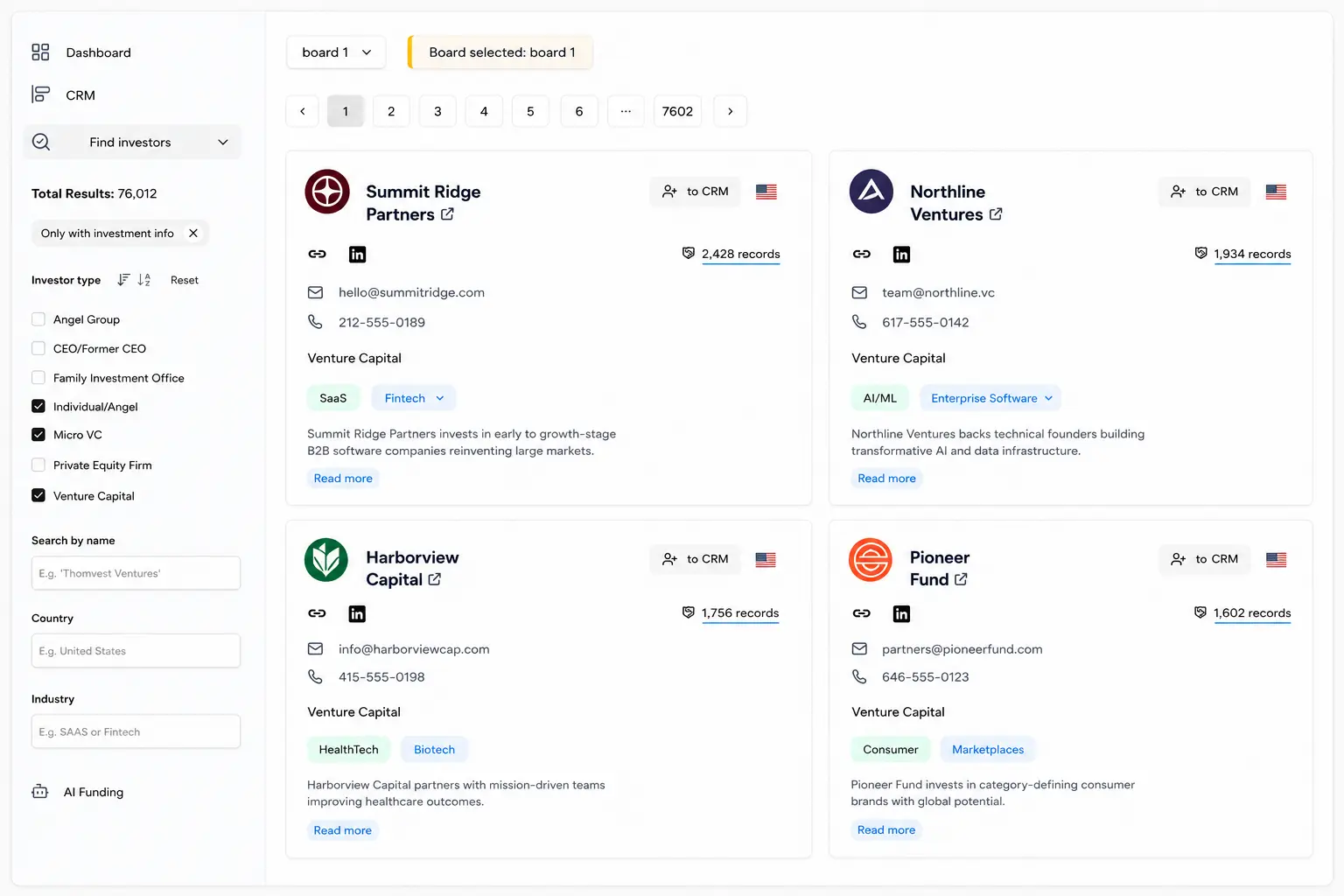Open Summit Ridge Partners LinkedIn icon
The height and width of the screenshot is (896, 1344).
pyautogui.click(x=357, y=255)
